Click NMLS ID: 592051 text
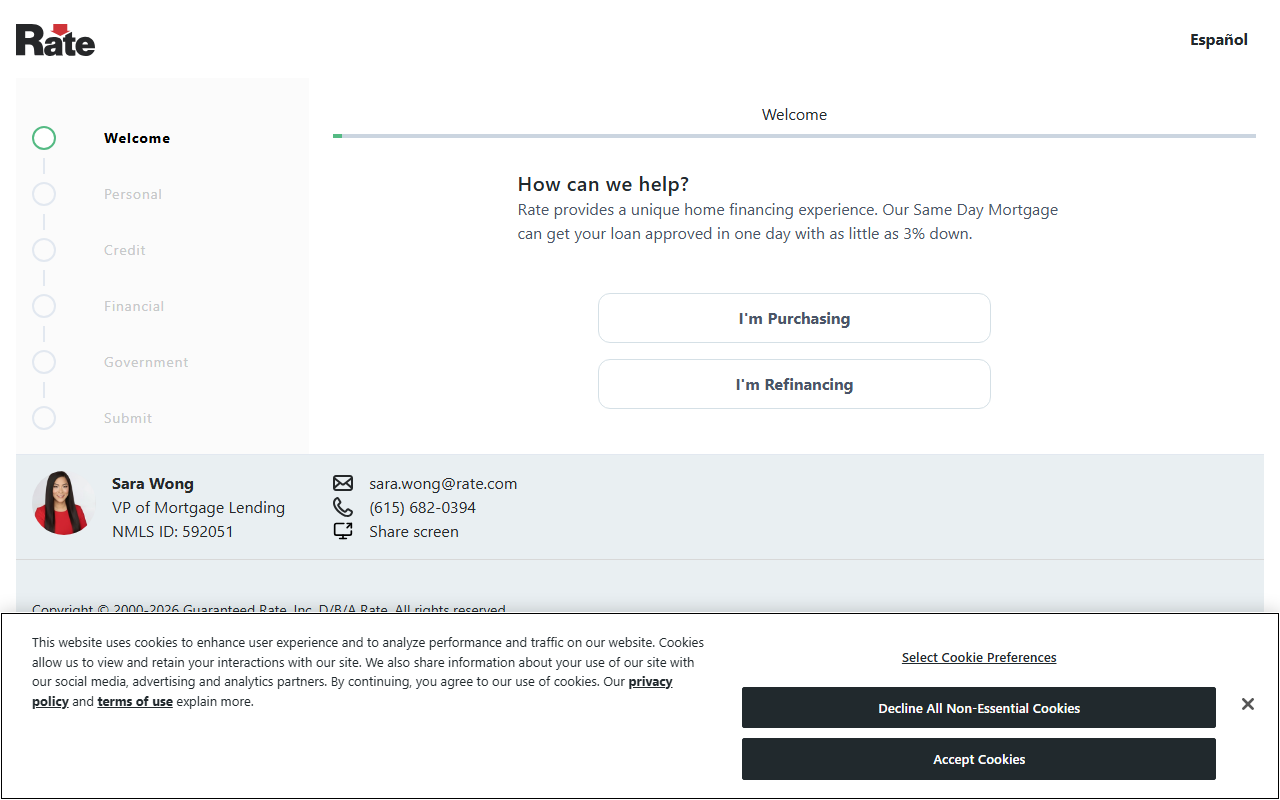Screen dimensions: 1280x800 (x=173, y=531)
